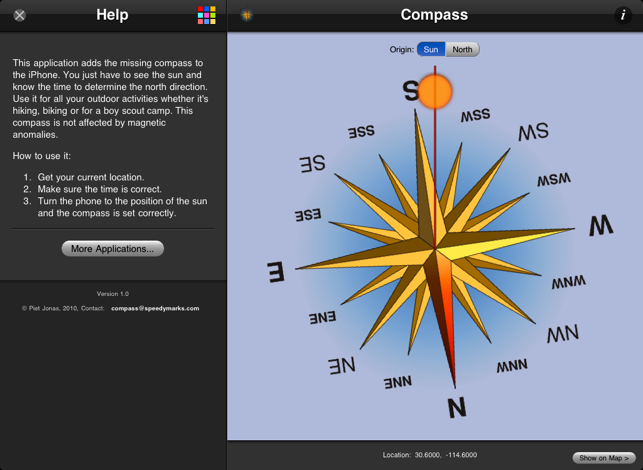The height and width of the screenshot is (470, 643).
Task: Open the info 'i' icon
Action: (x=622, y=15)
